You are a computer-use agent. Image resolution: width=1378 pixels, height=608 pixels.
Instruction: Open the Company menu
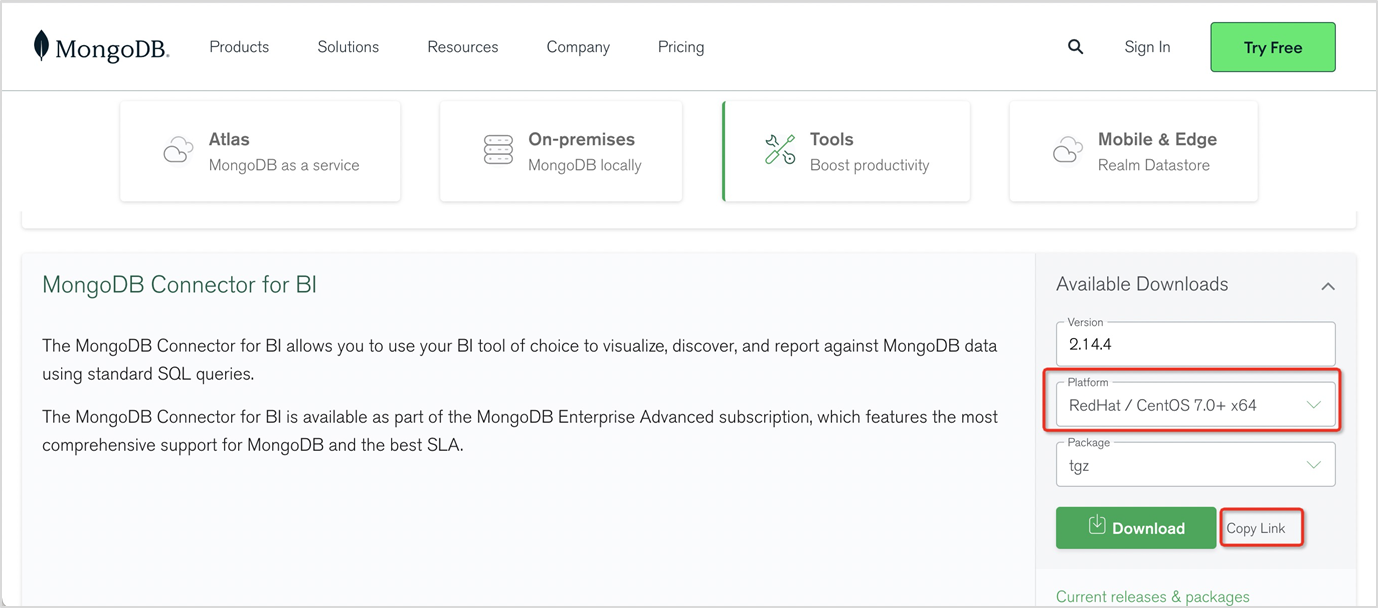point(578,47)
